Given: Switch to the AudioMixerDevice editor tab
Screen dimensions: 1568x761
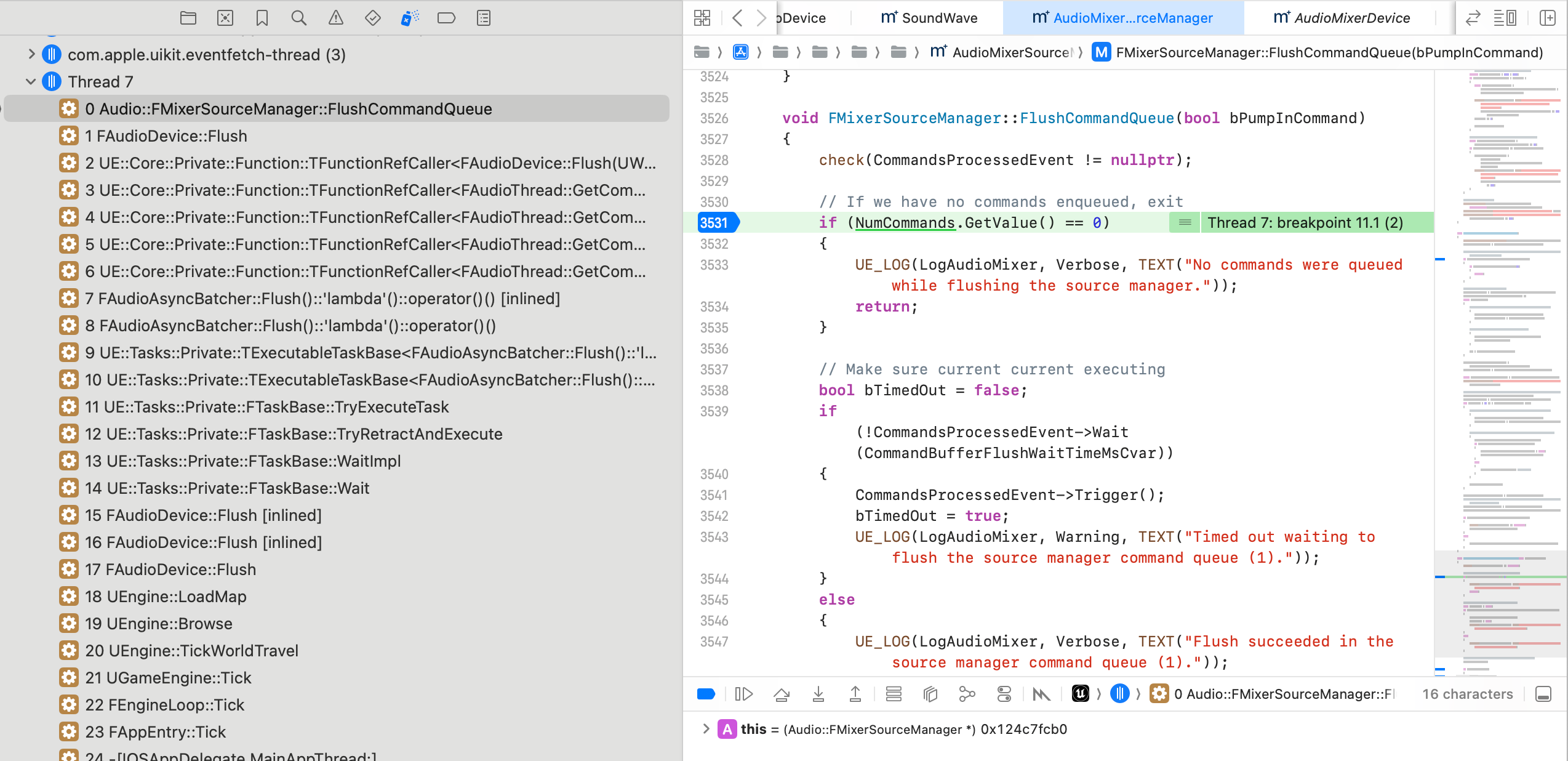Looking at the screenshot, I should coord(1342,18).
